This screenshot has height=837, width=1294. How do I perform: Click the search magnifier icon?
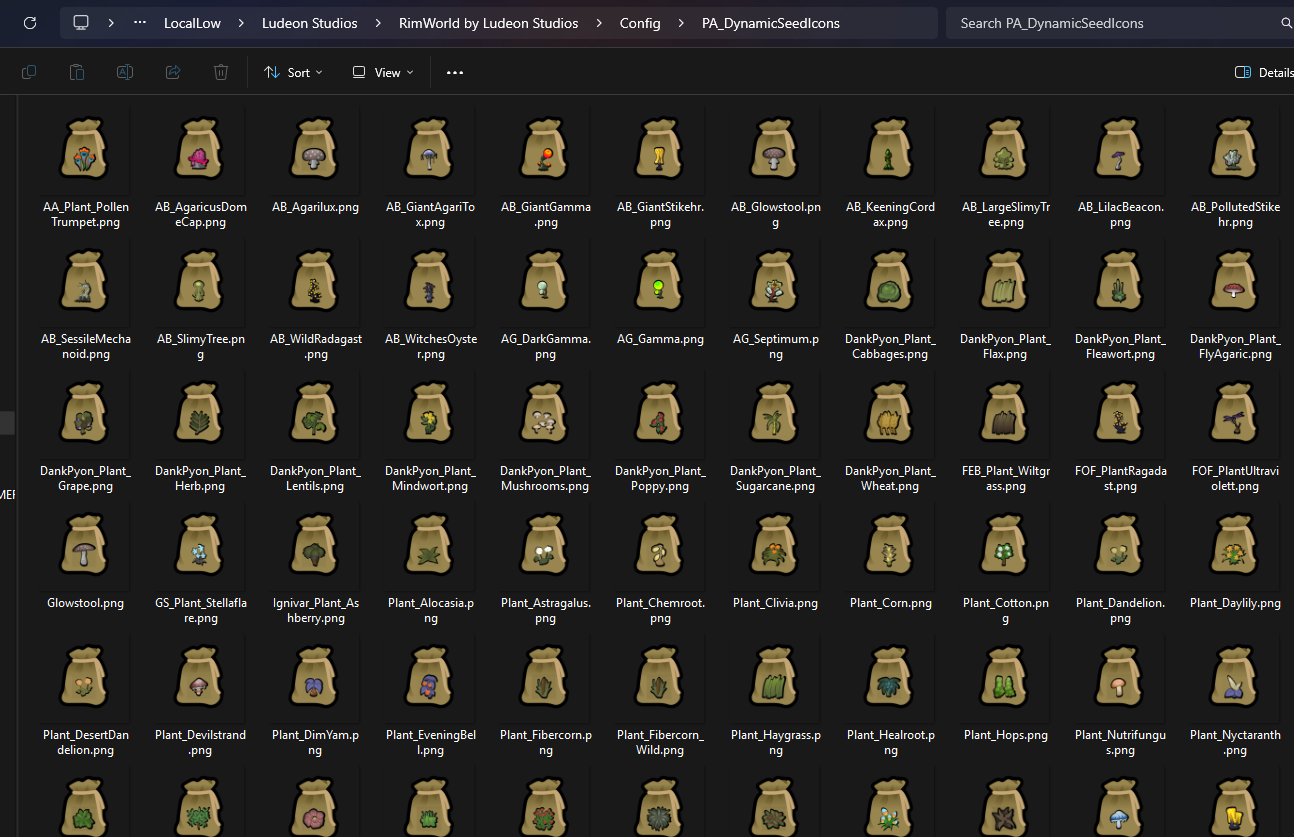pos(1286,23)
